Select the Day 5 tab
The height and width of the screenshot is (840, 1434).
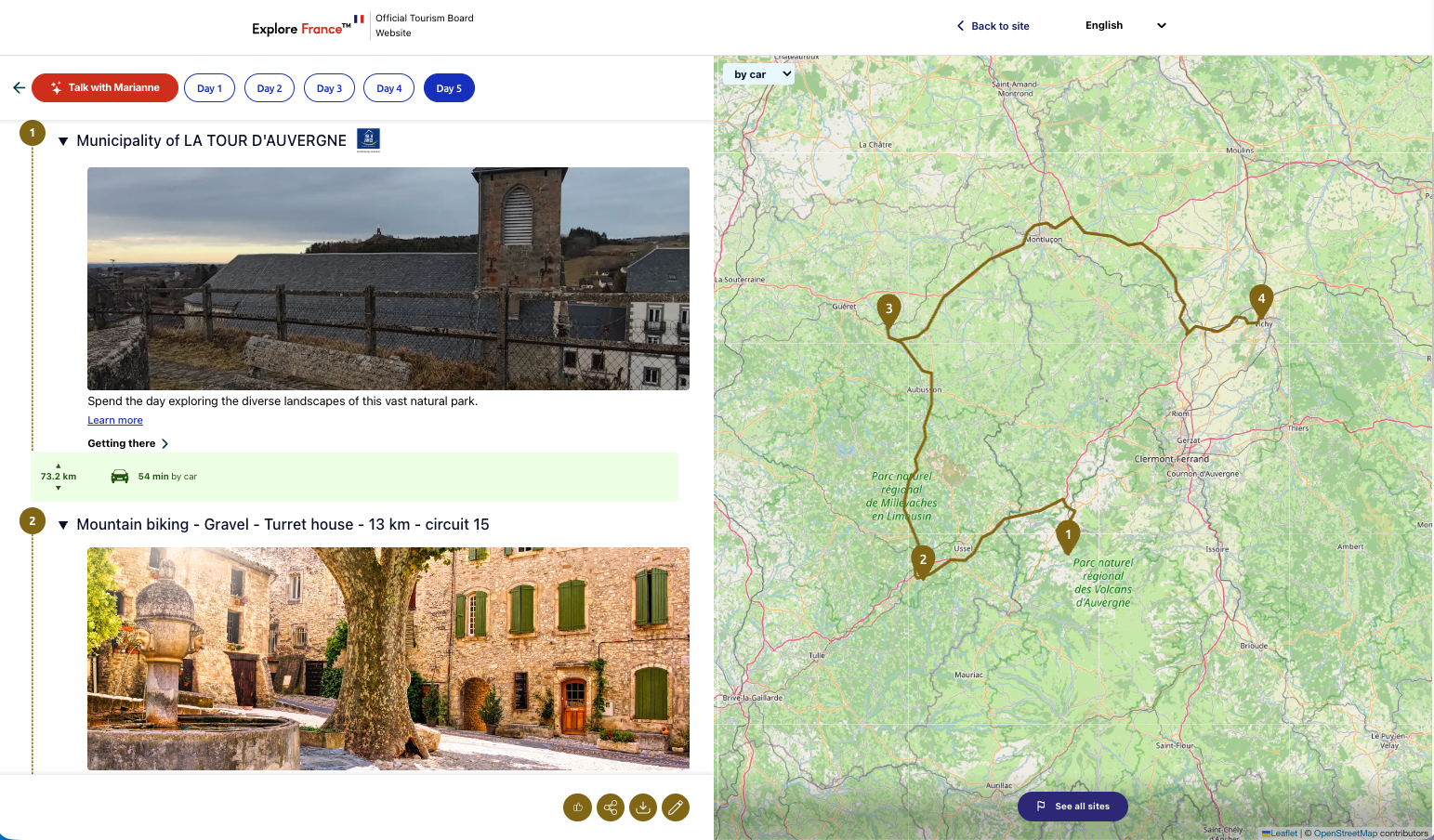[x=449, y=88]
